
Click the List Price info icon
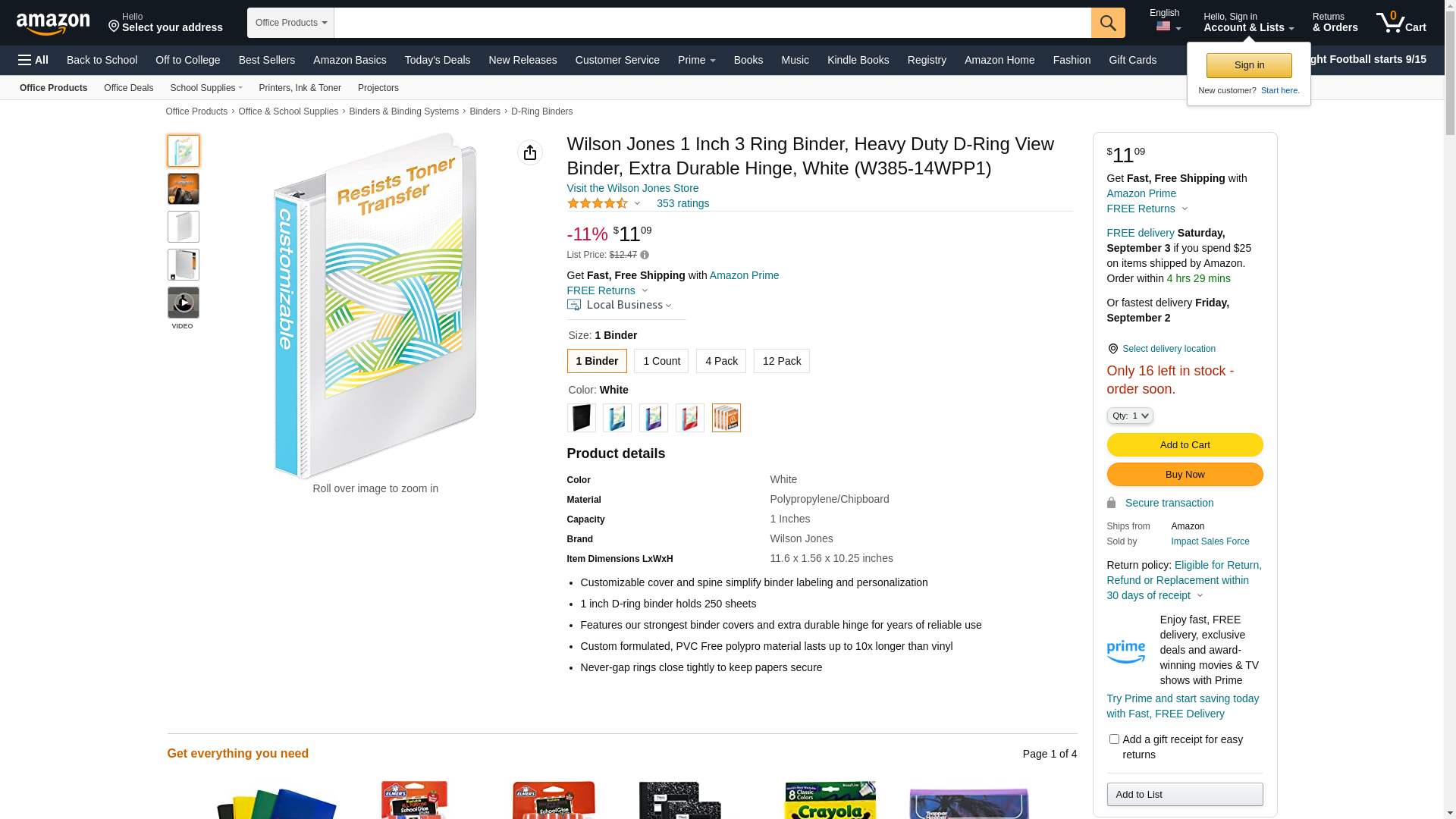coord(645,255)
